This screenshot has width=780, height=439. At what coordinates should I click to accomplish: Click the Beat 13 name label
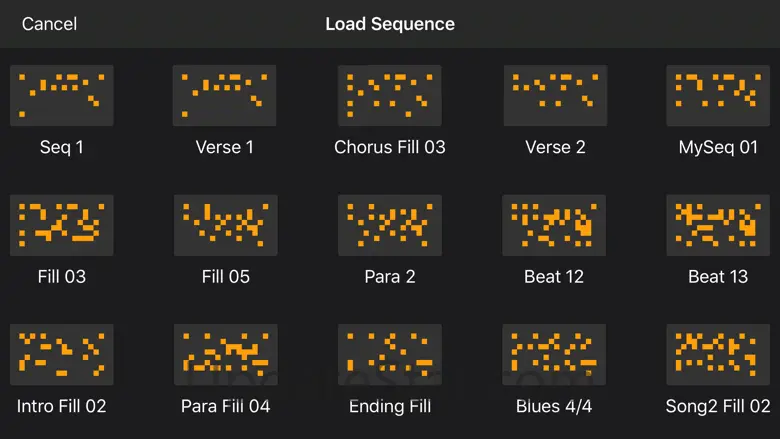[x=718, y=277]
